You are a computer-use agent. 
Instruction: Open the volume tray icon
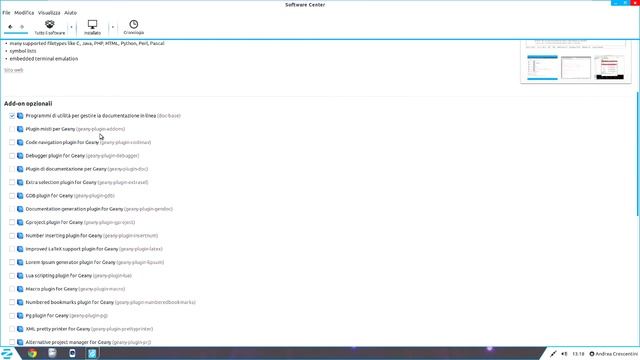coord(564,354)
